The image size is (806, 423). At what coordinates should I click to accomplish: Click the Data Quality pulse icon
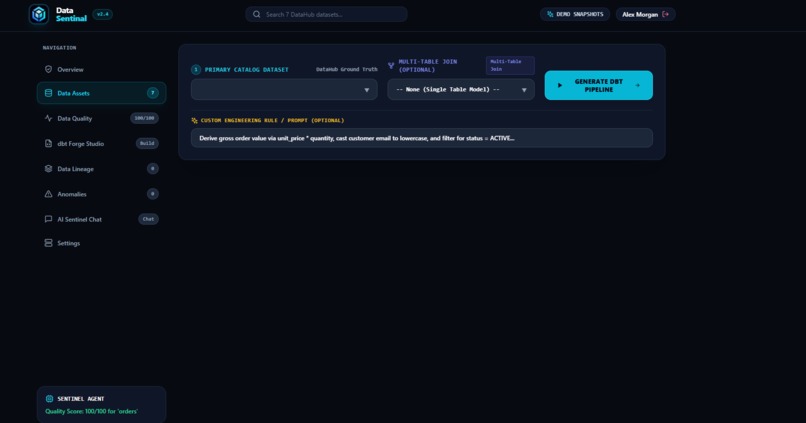pyautogui.click(x=48, y=118)
